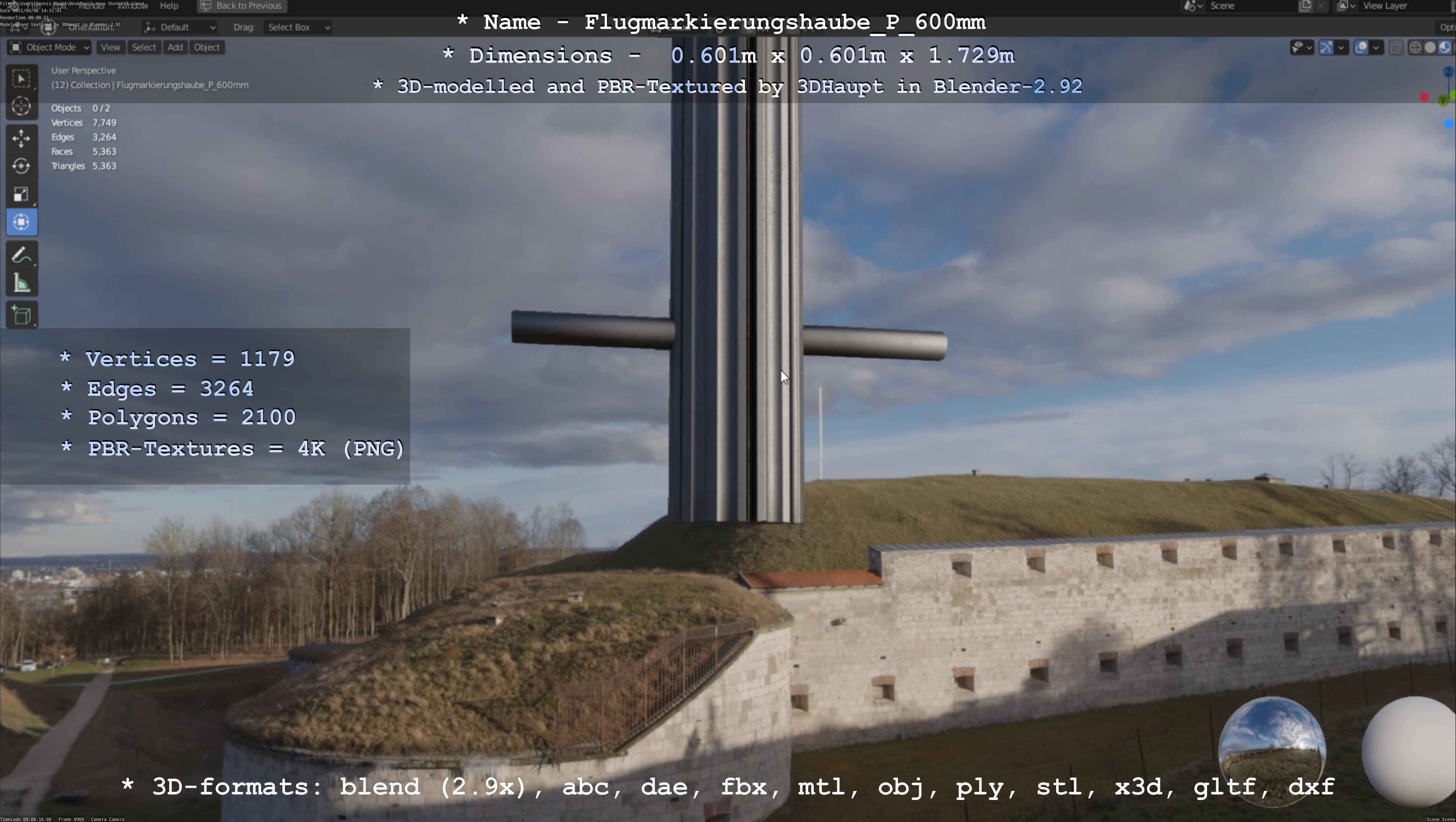The image size is (1456, 822).
Task: Click the Back to Previous button
Action: (x=242, y=6)
